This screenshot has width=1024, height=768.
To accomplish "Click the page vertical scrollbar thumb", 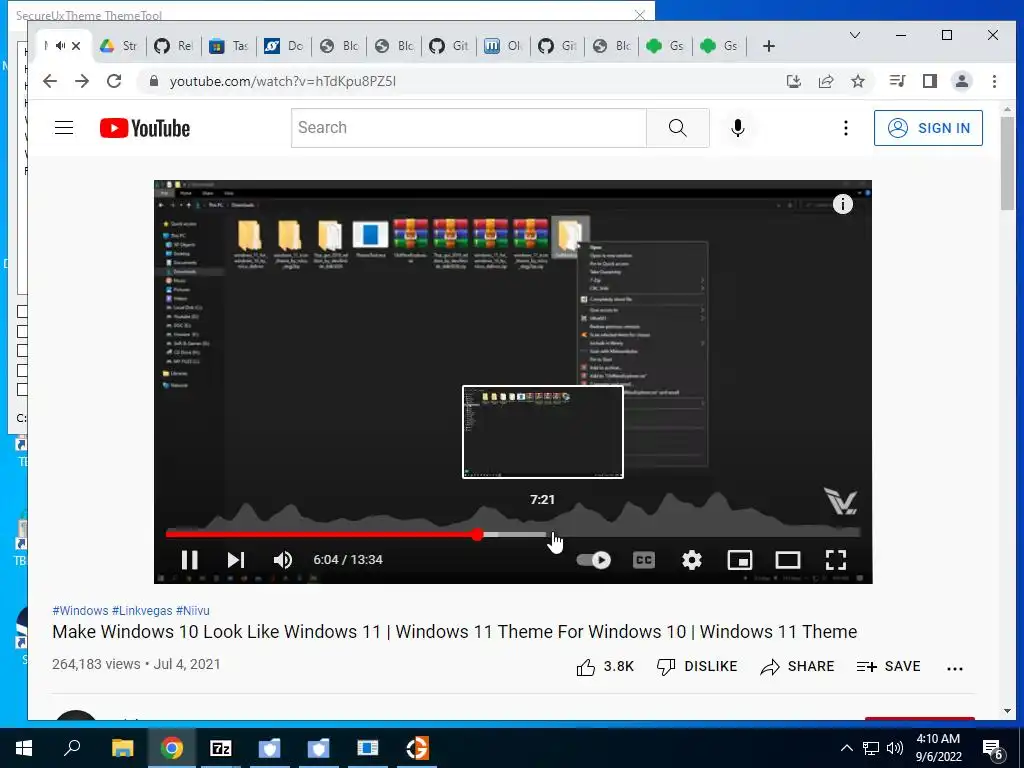I will [1006, 163].
